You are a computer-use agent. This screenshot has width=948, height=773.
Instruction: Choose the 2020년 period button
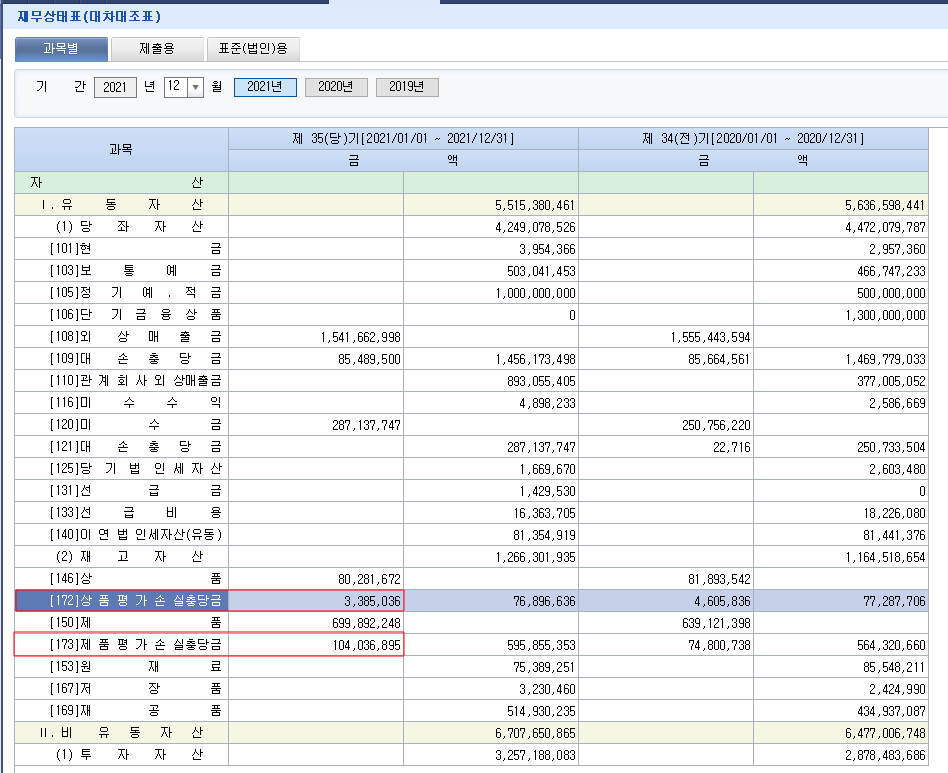pos(336,87)
